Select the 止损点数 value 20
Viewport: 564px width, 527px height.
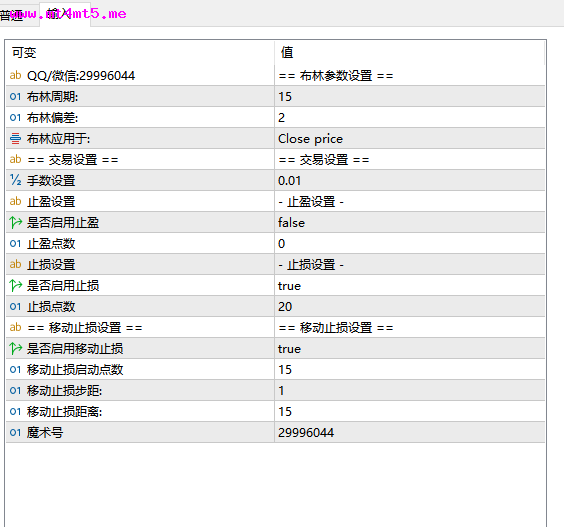point(410,306)
